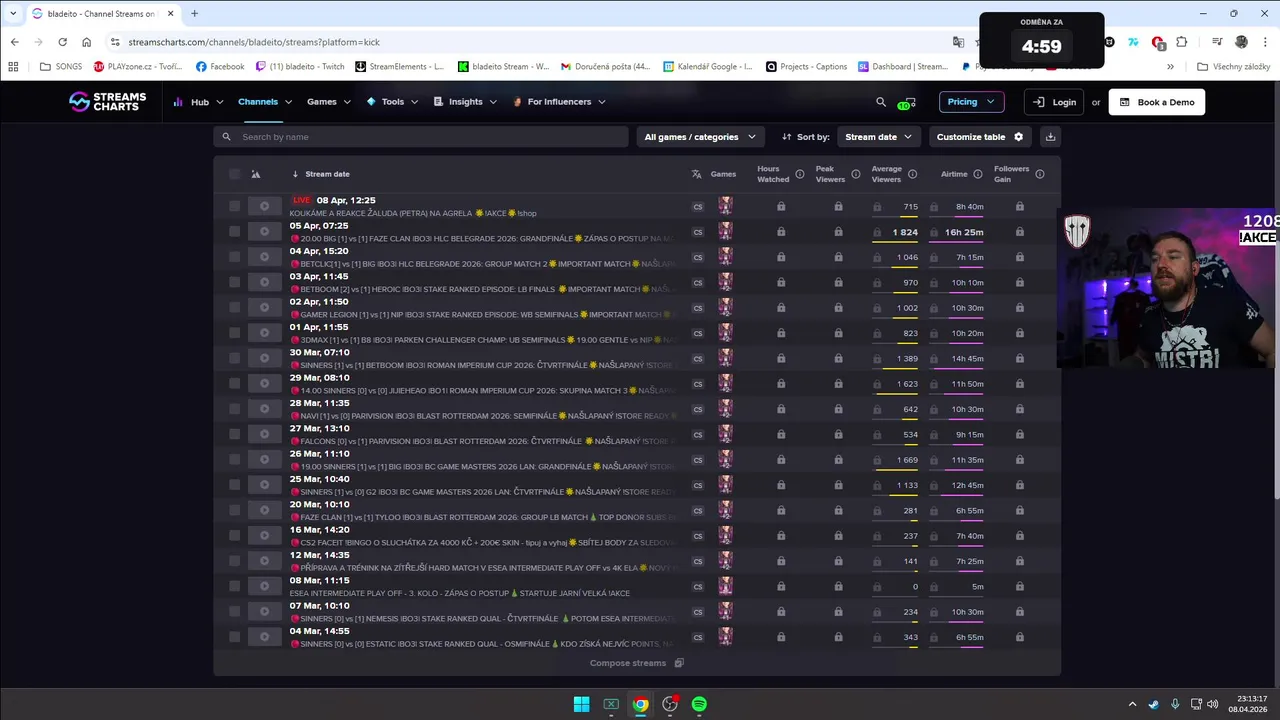
Task: Click the Streams Charts logo
Action: [x=107, y=102]
